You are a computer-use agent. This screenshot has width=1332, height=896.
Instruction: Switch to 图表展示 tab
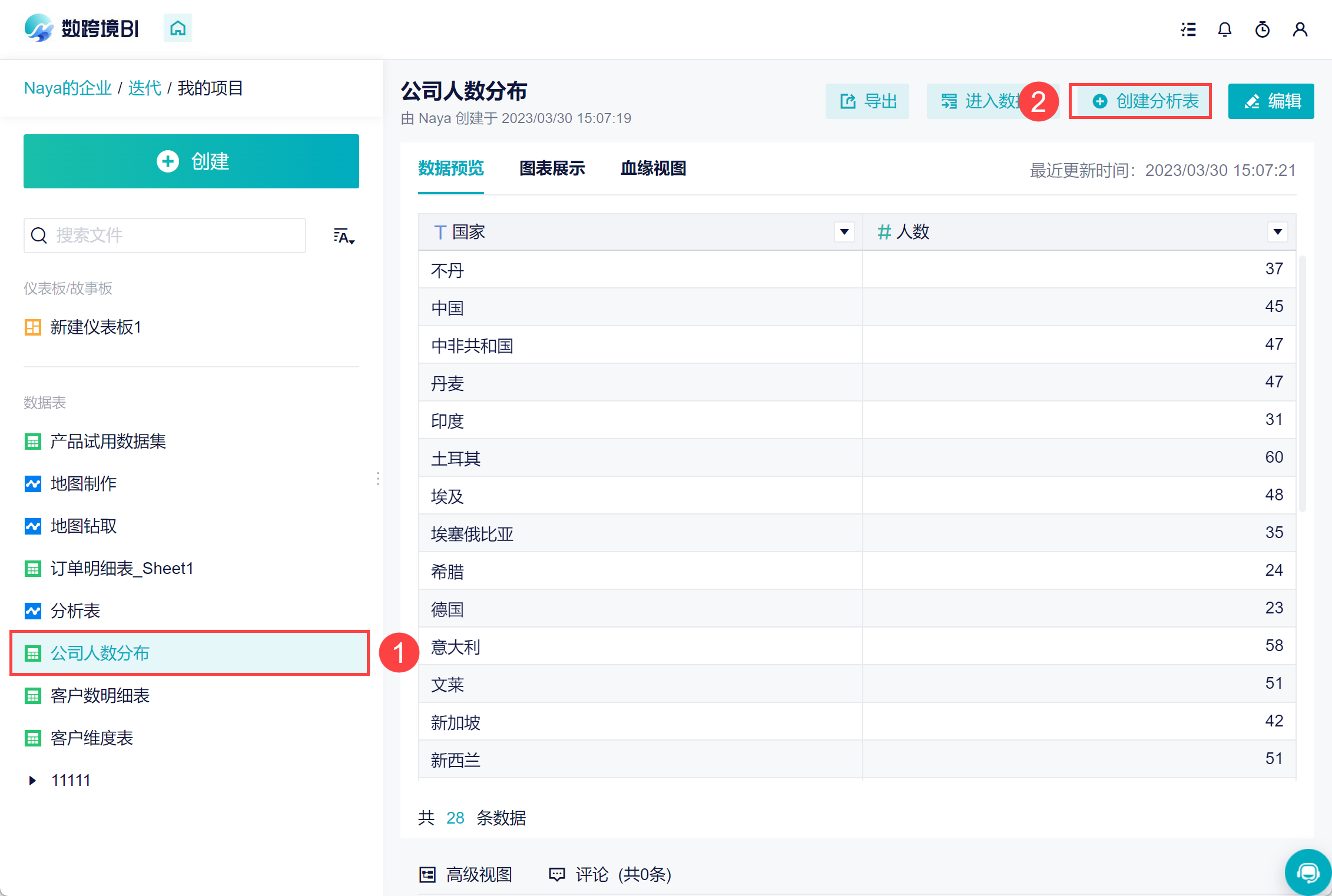(x=552, y=168)
